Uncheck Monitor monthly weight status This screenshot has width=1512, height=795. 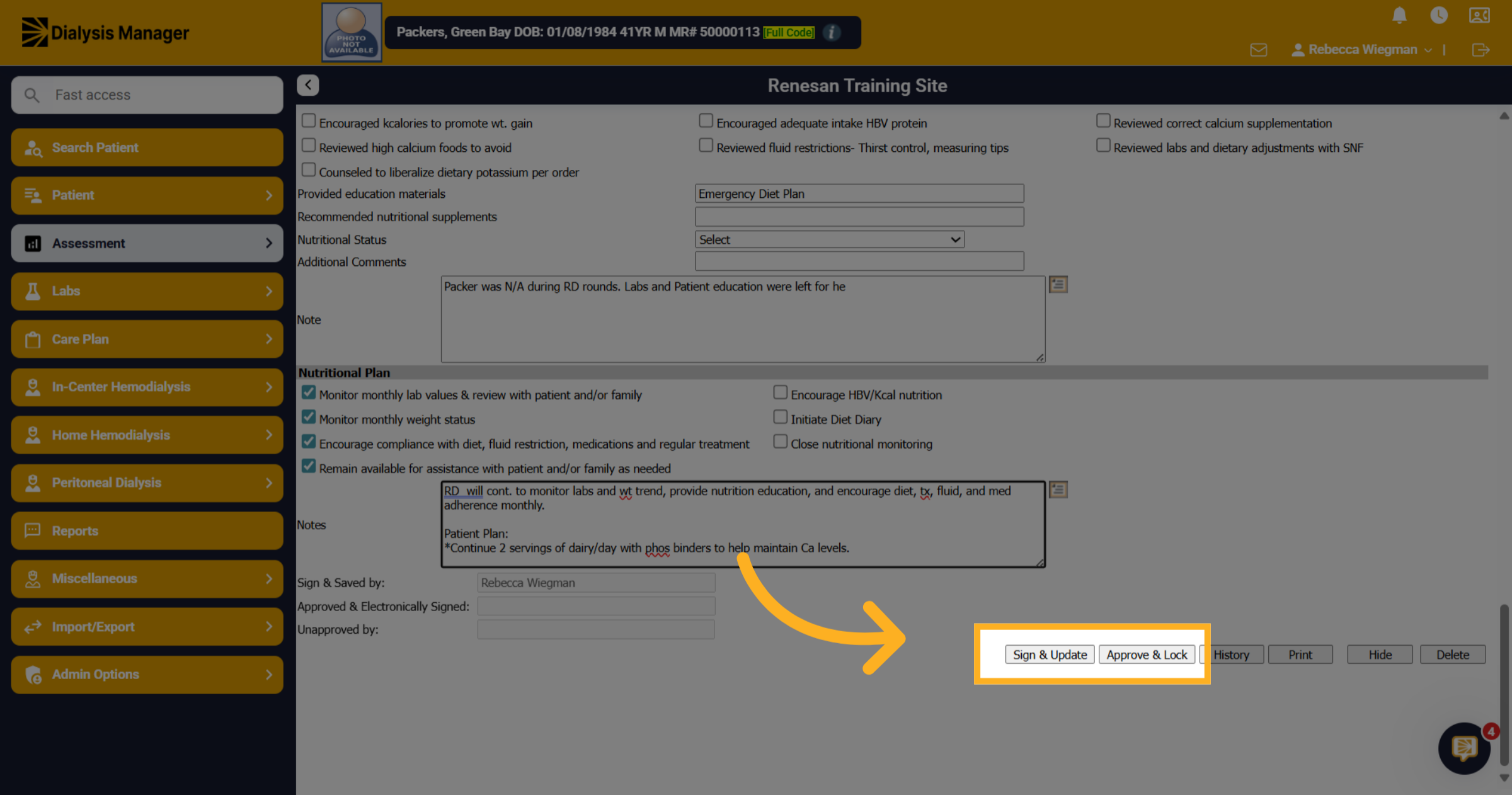[x=309, y=417]
